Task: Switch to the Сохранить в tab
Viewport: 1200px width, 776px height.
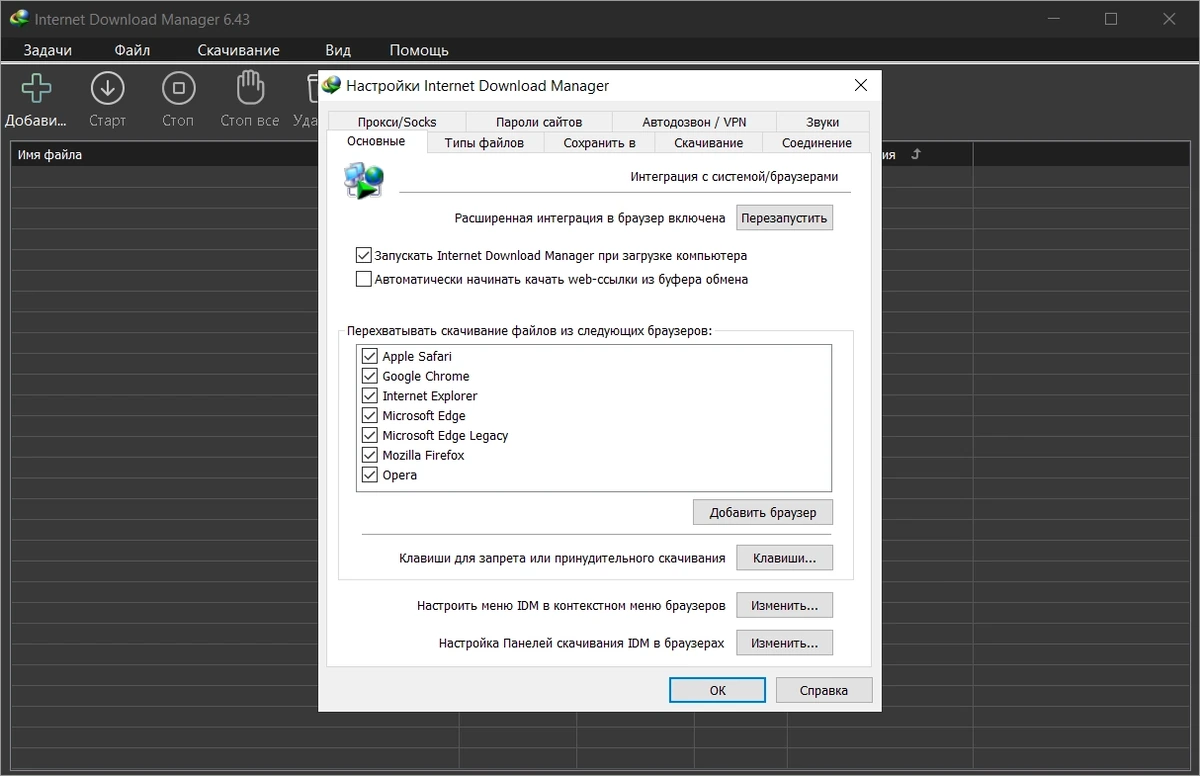Action: click(599, 143)
